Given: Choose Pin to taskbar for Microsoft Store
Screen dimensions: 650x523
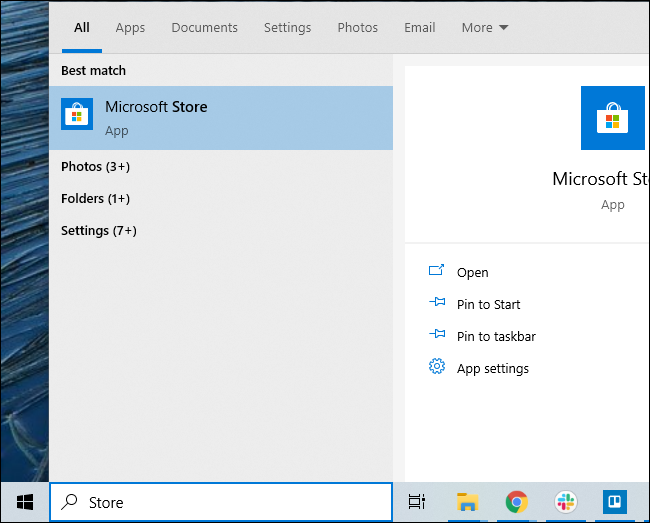Looking at the screenshot, I should point(496,337).
